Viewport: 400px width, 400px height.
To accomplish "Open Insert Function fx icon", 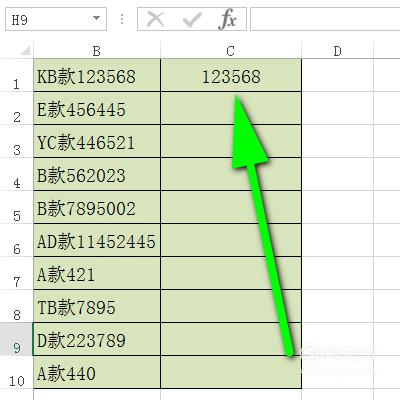I will coord(228,19).
